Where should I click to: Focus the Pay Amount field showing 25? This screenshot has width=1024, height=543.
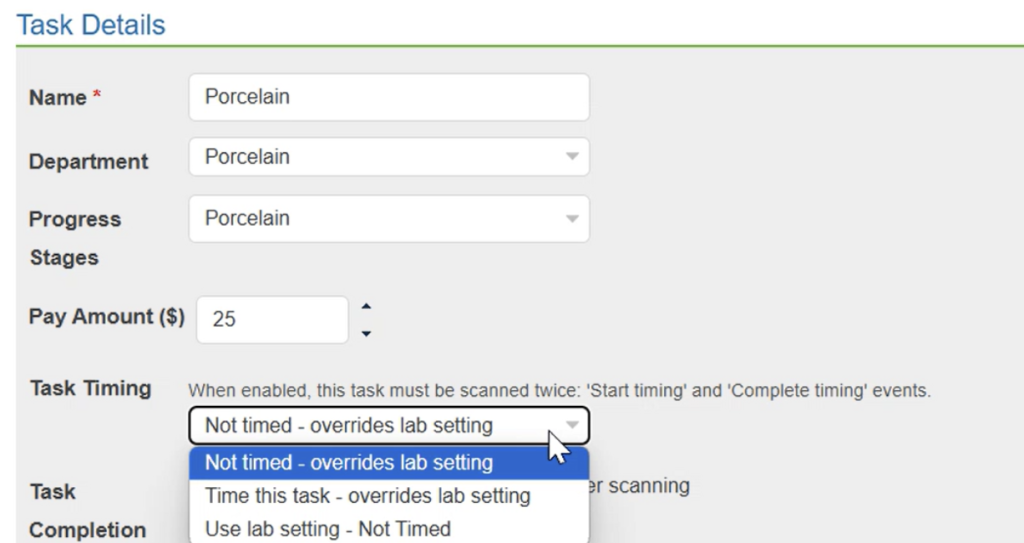pos(272,320)
